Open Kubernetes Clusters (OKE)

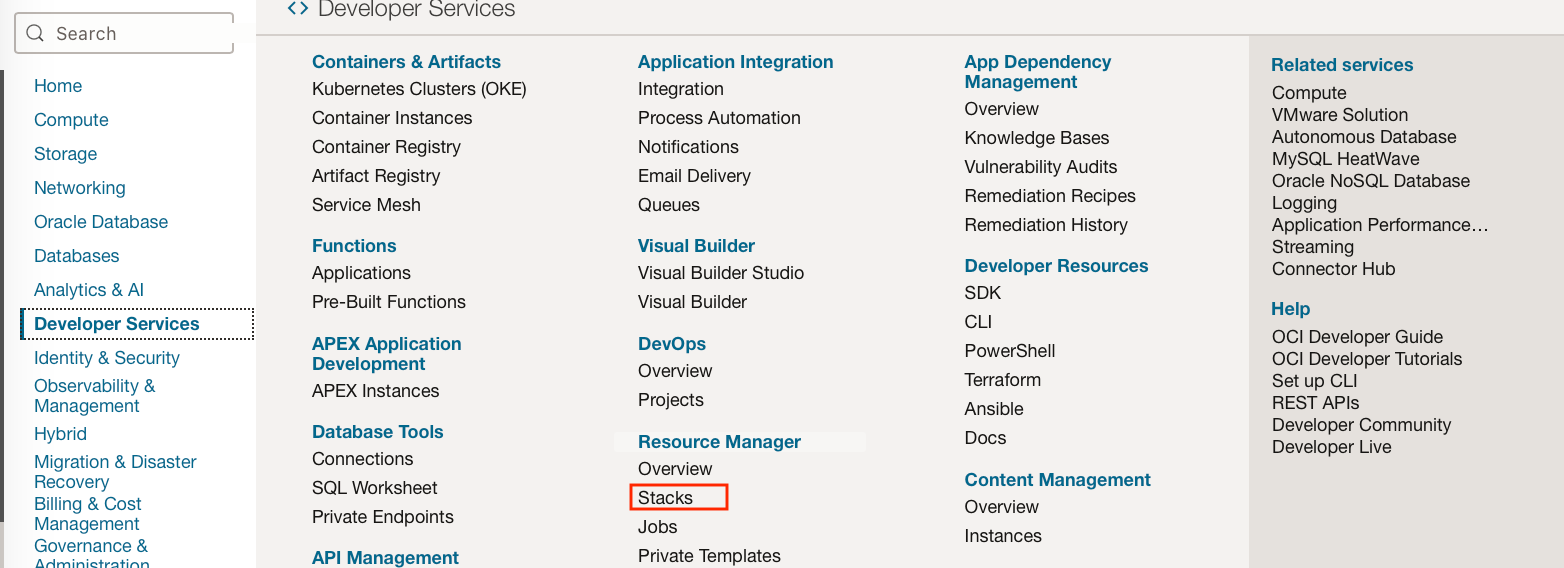click(x=419, y=89)
